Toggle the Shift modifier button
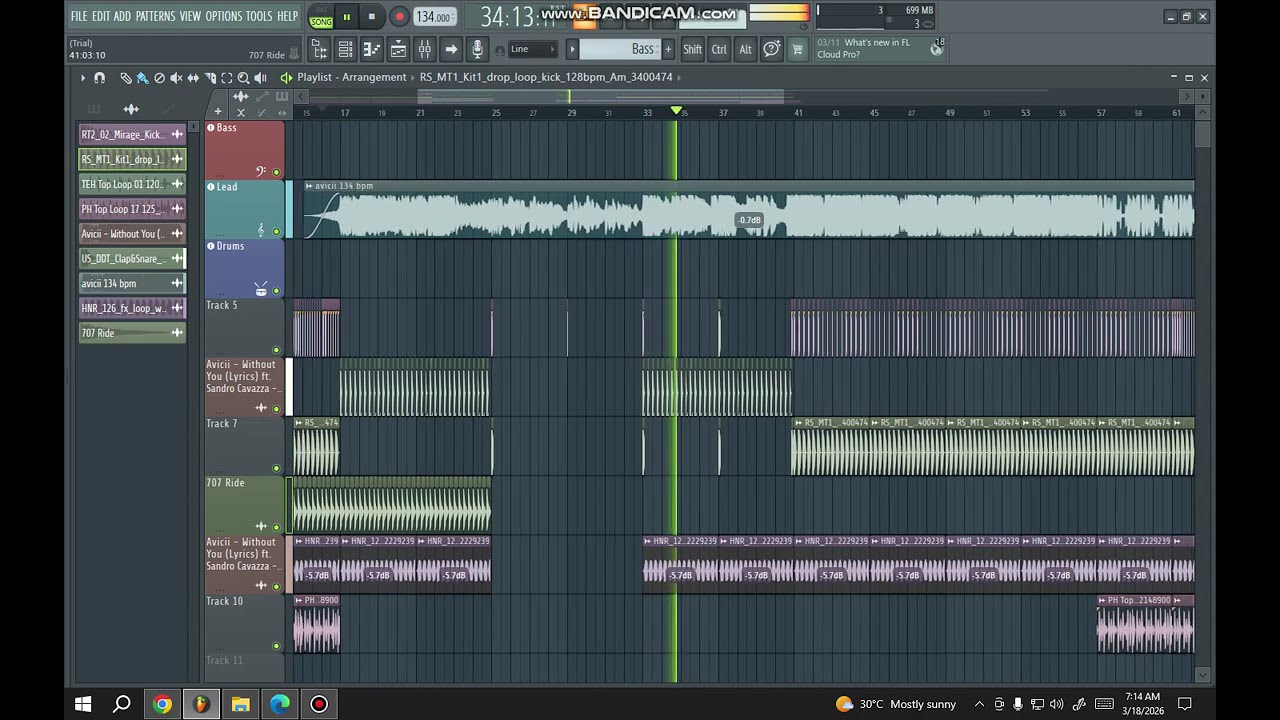This screenshot has height=720, width=1280. [x=692, y=49]
